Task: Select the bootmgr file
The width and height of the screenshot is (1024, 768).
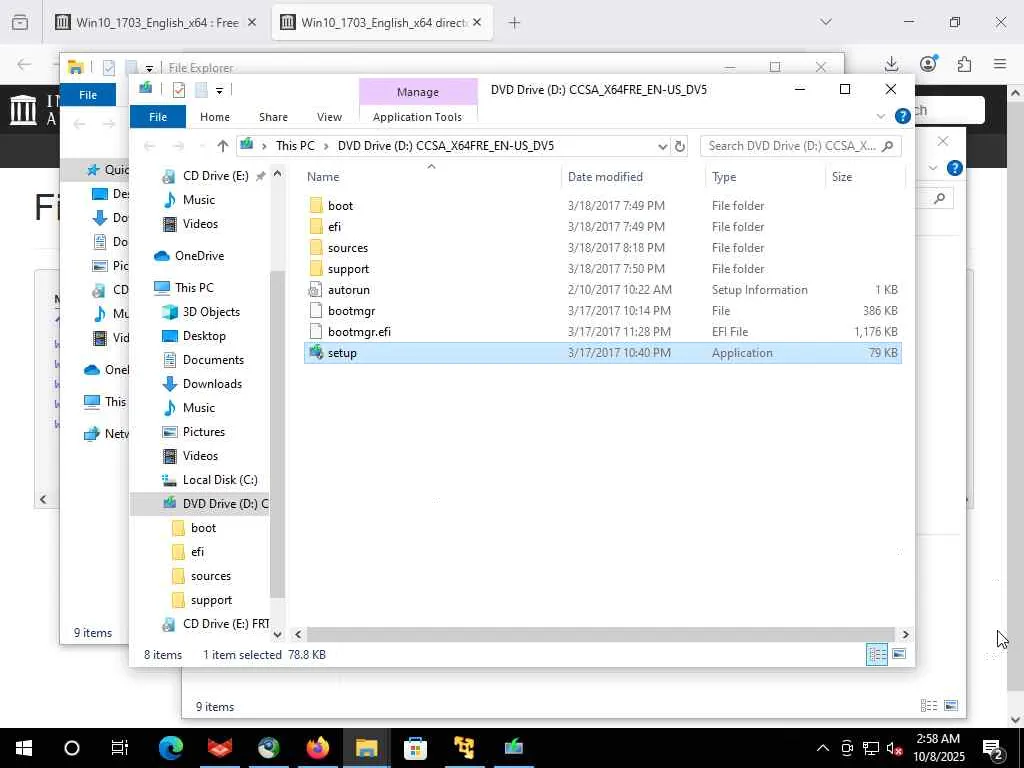Action: click(x=351, y=311)
